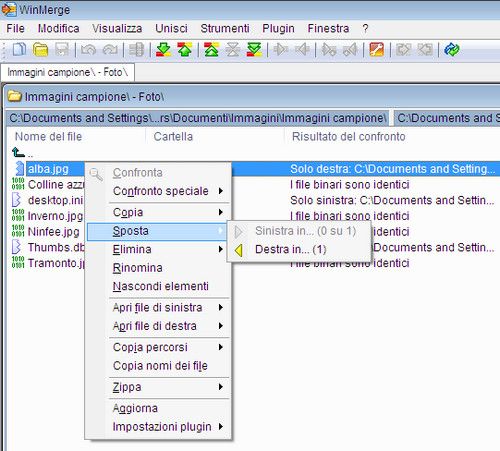The width and height of the screenshot is (500, 451).
Task: Go to next difference icon
Action: pos(163,50)
